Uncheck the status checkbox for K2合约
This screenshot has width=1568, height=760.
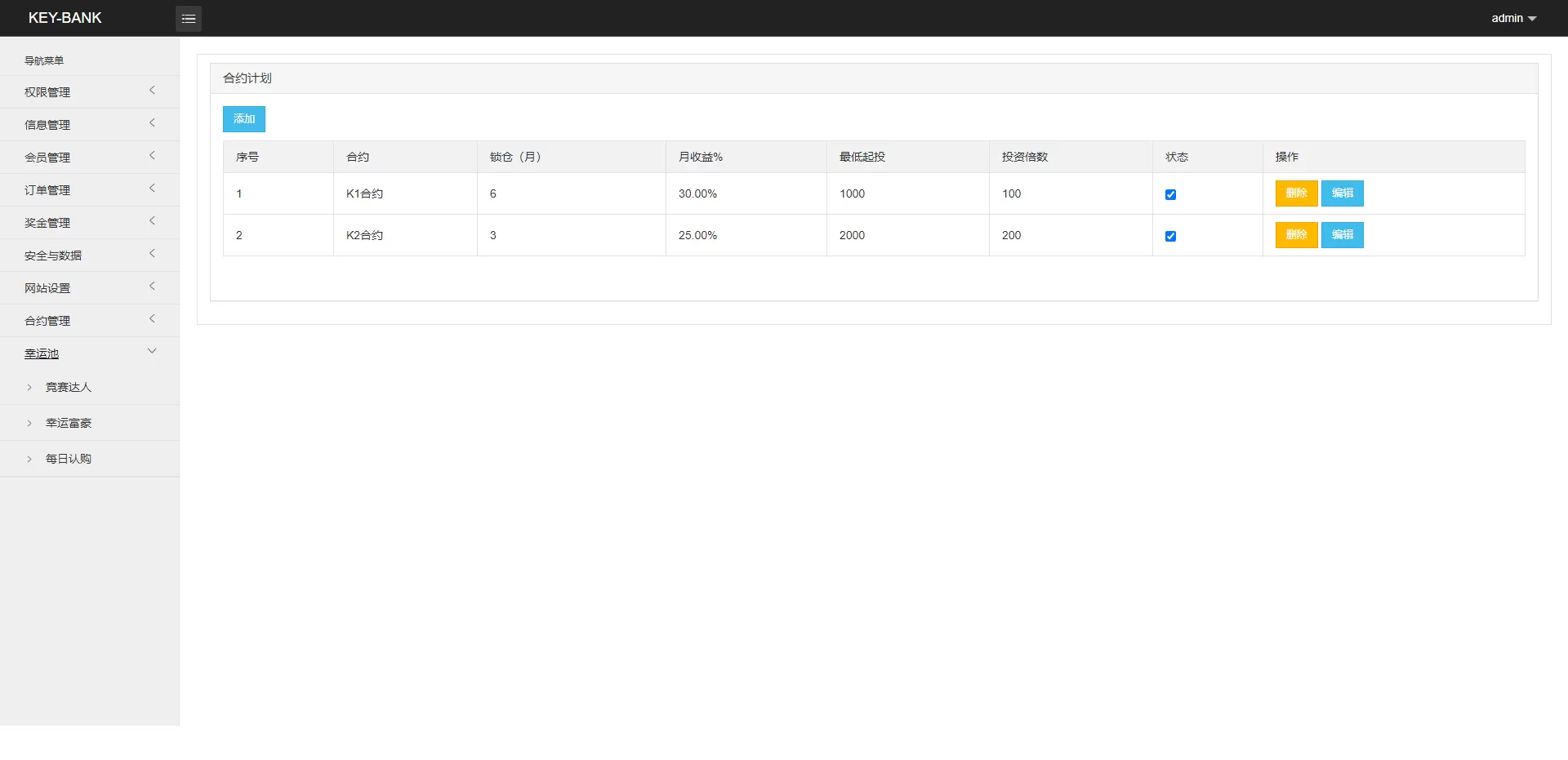click(1170, 236)
